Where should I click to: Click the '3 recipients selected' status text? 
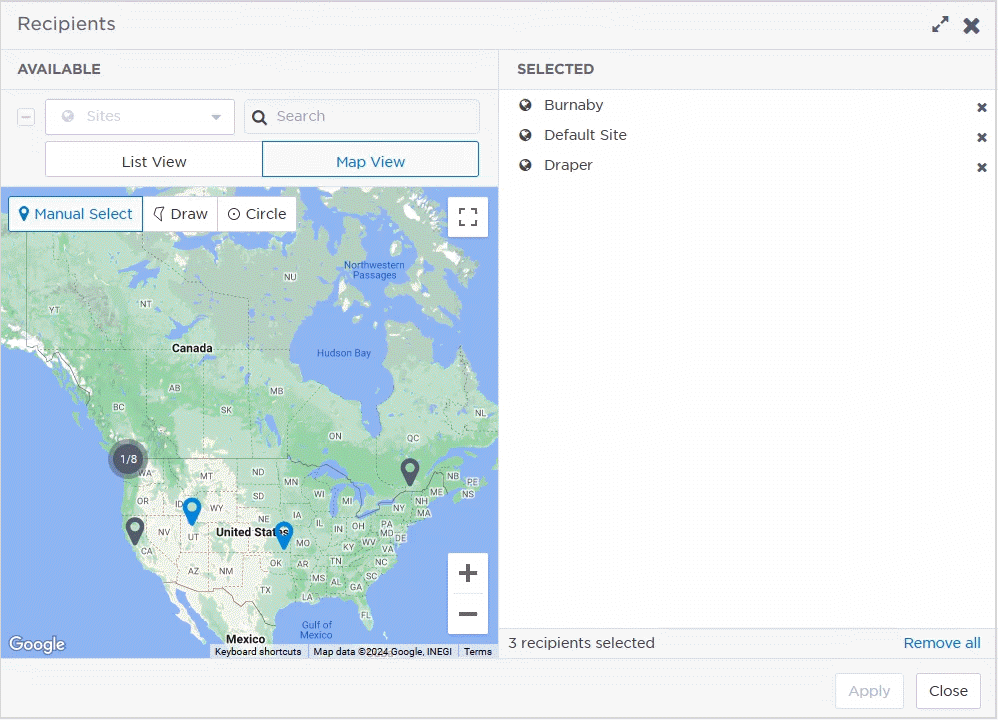coord(581,643)
